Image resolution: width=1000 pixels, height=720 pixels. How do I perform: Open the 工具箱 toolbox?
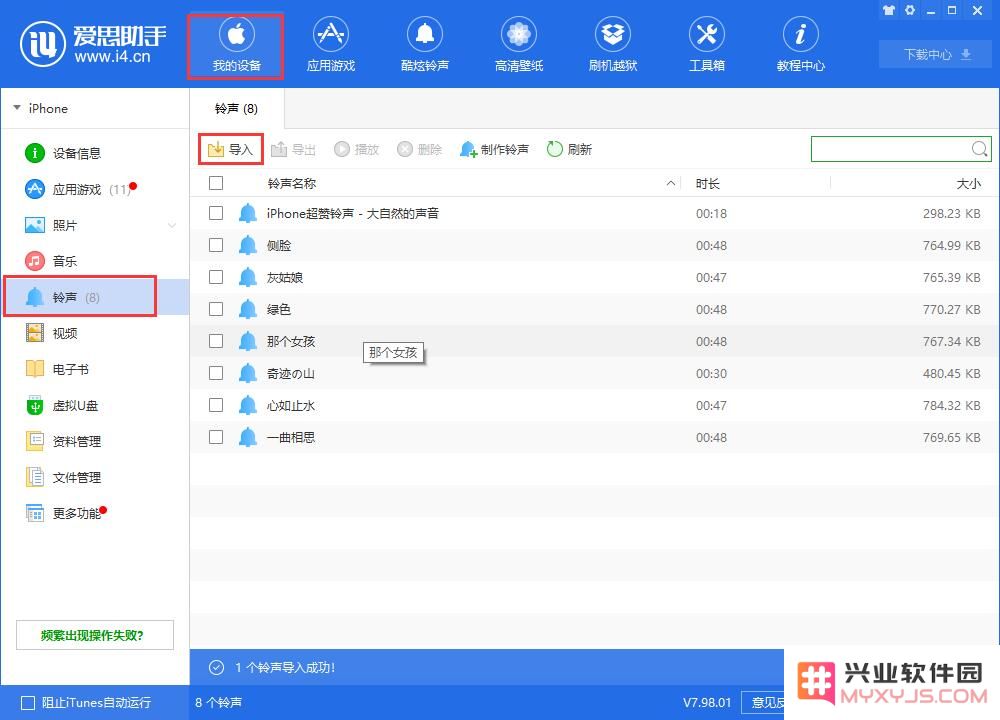[x=707, y=46]
